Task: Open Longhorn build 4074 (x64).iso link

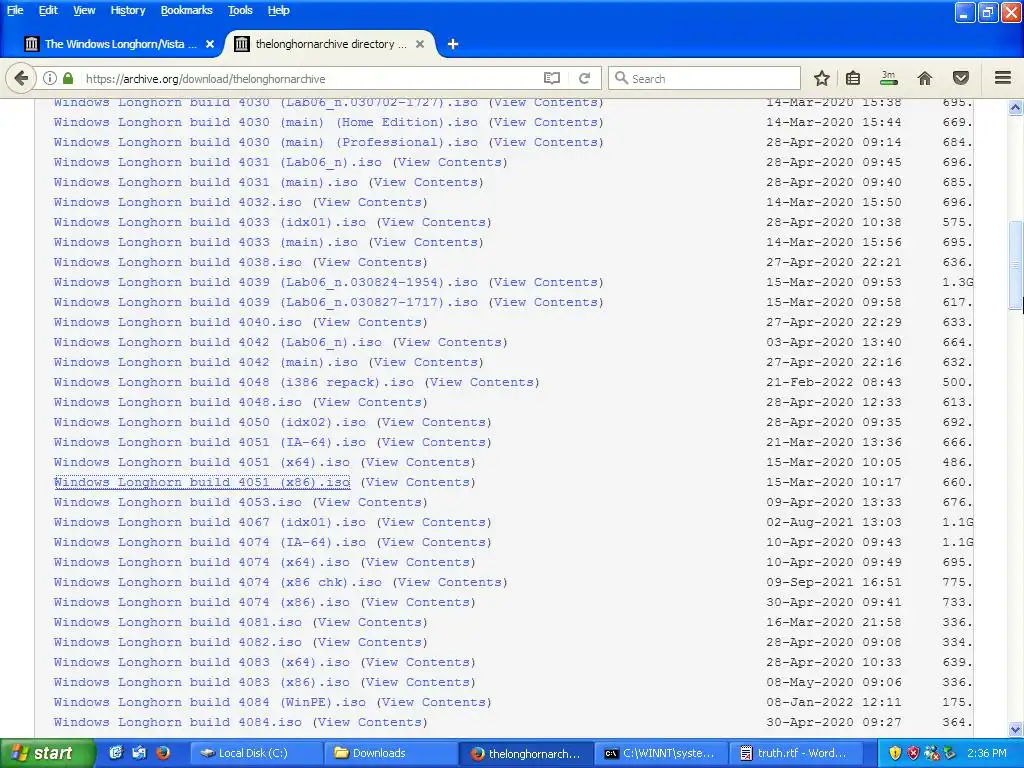Action: (202, 562)
